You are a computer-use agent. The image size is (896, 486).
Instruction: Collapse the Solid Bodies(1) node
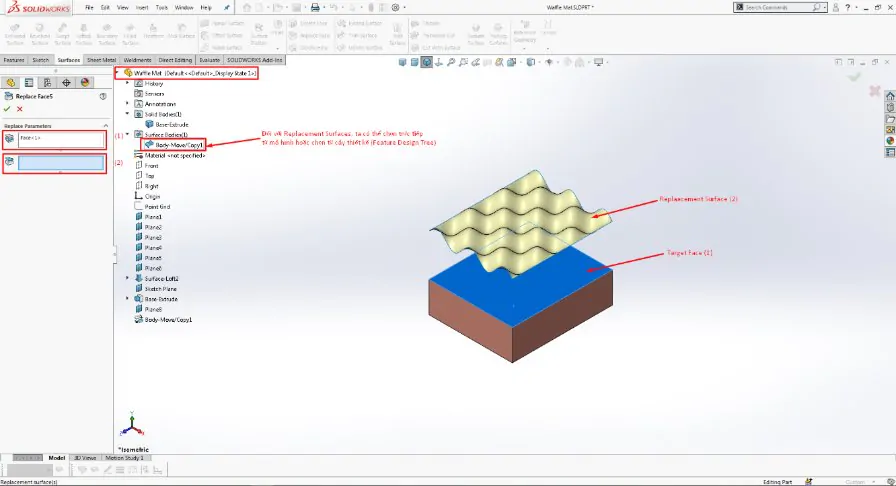coord(127,114)
